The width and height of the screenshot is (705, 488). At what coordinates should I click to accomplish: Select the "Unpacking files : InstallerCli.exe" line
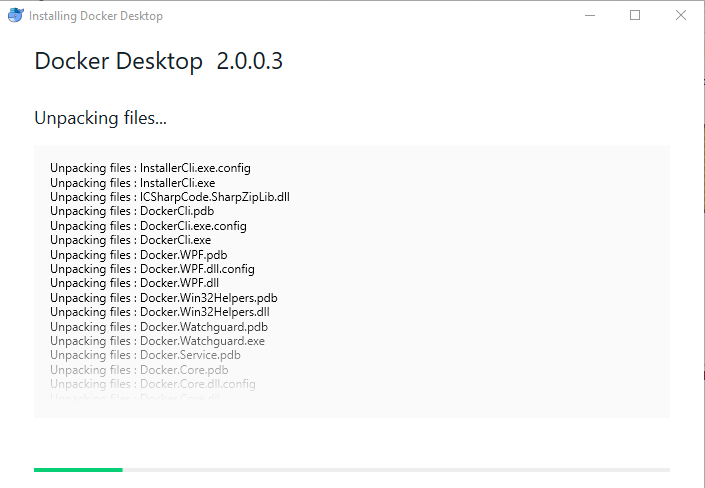click(133, 183)
